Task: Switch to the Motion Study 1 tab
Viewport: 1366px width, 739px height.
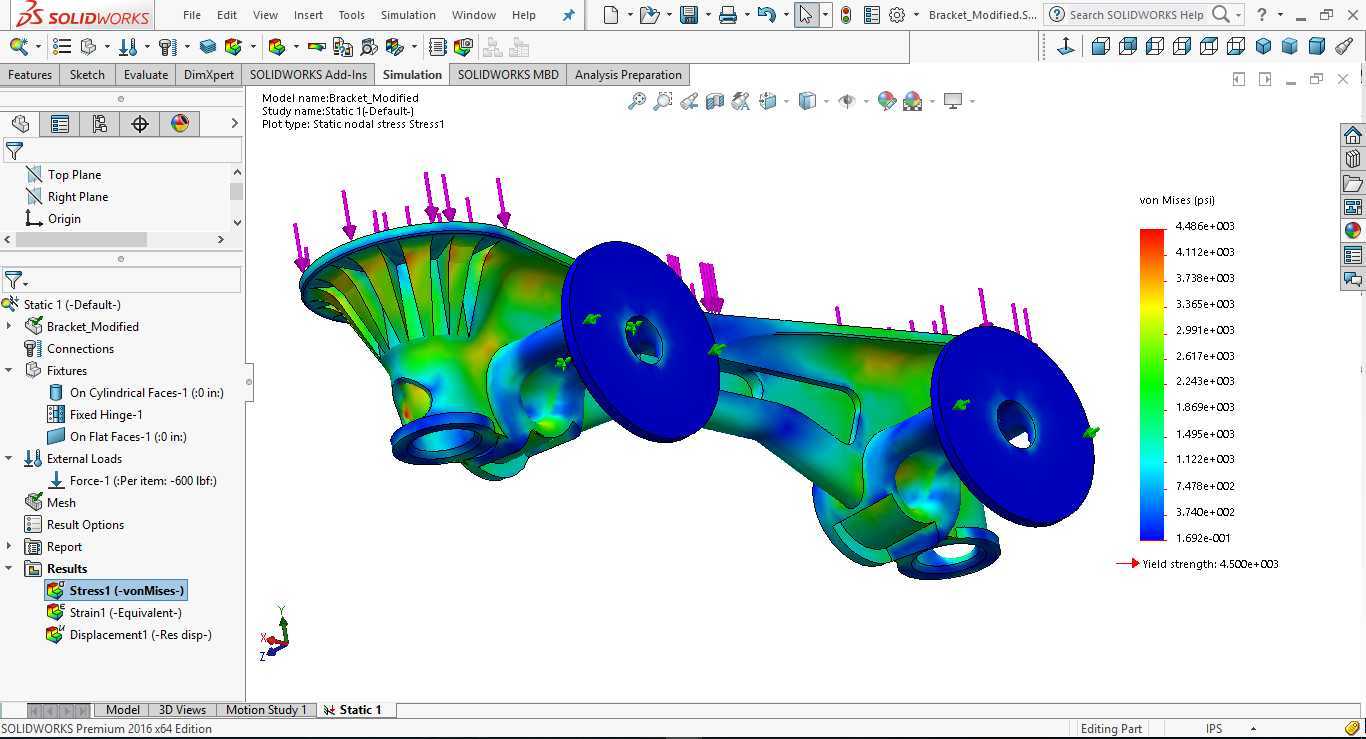Action: click(x=266, y=710)
